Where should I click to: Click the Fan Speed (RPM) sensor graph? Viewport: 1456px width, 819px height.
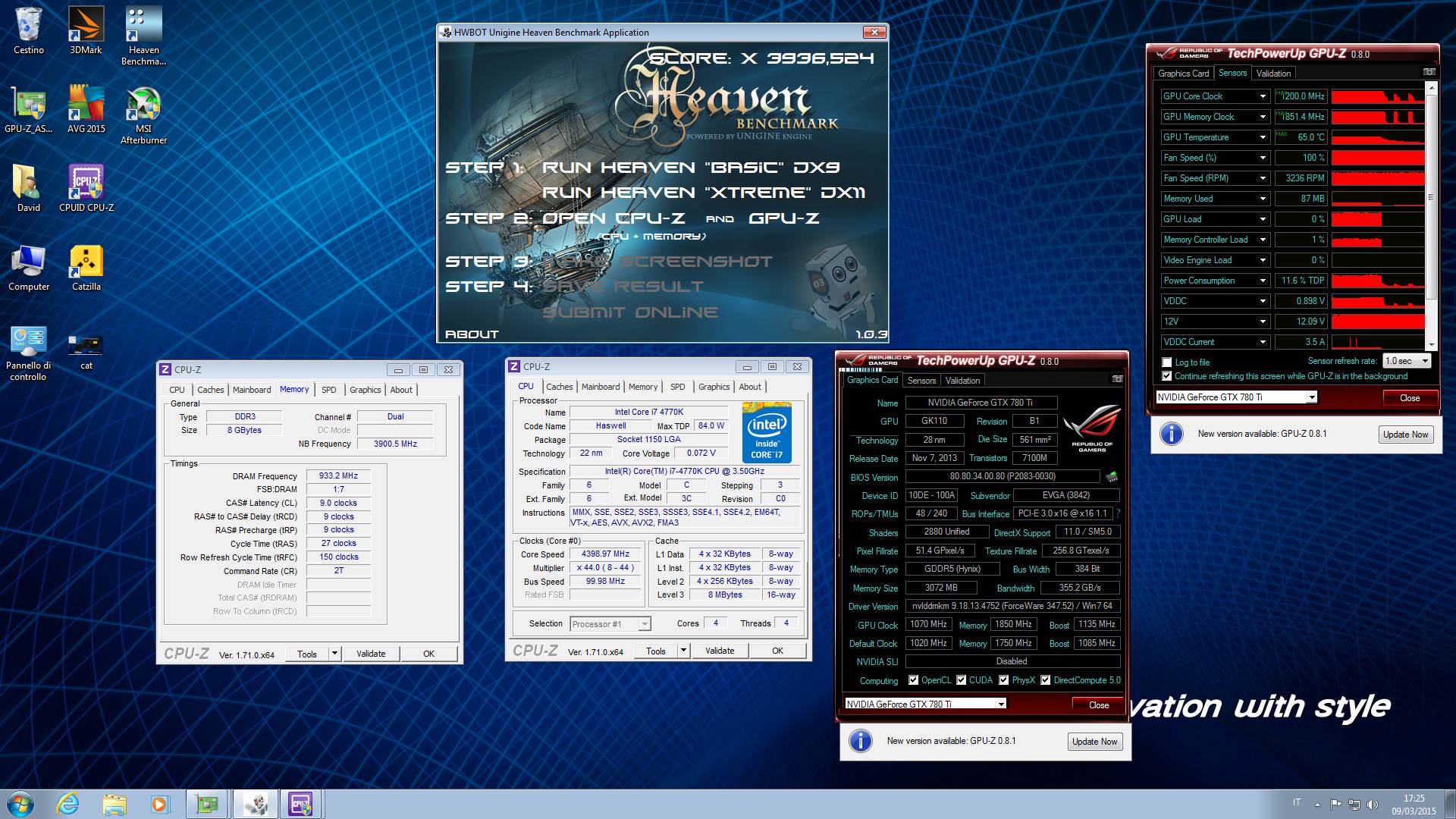1377,178
